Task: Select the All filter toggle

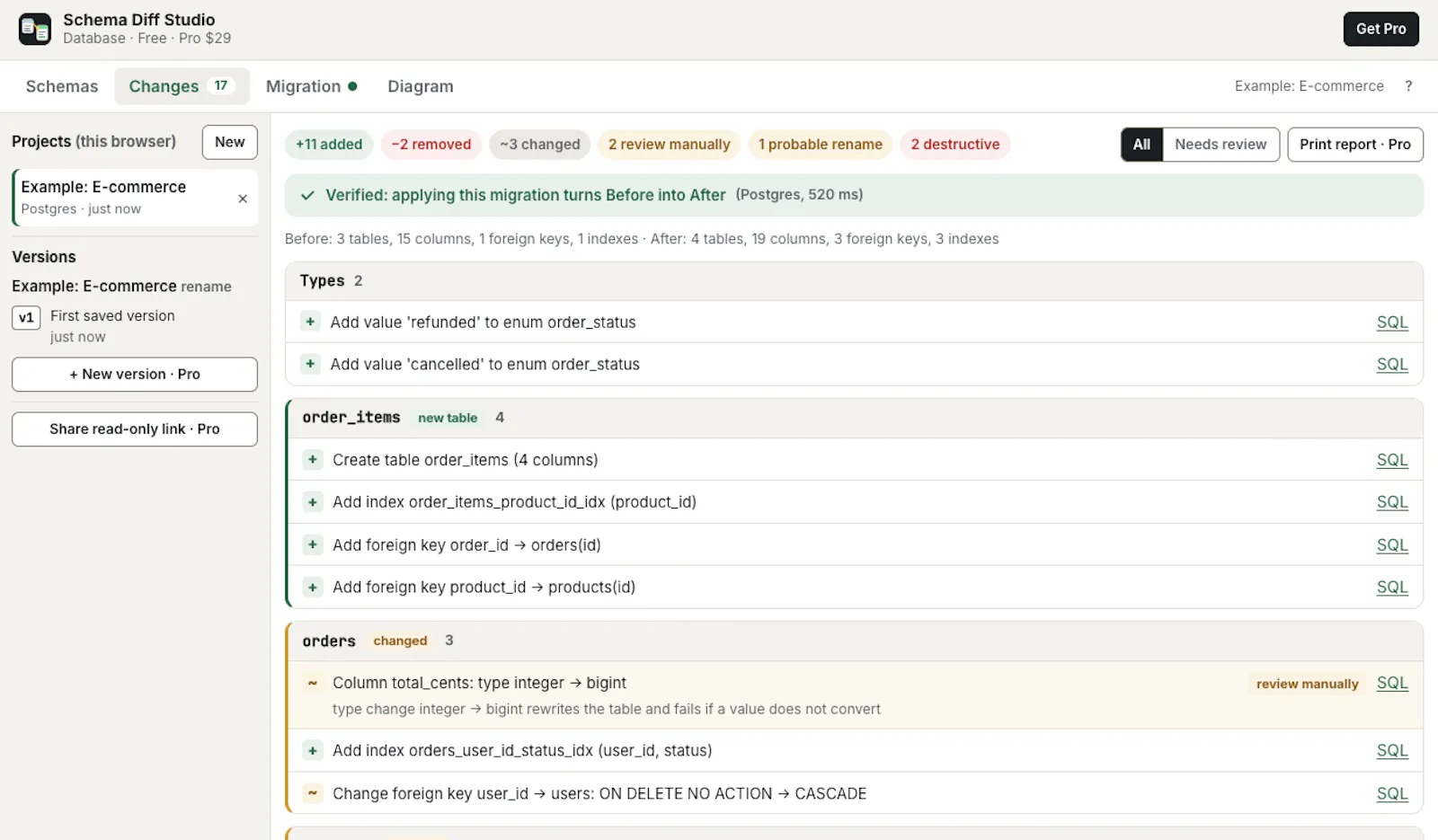Action: coord(1141,145)
